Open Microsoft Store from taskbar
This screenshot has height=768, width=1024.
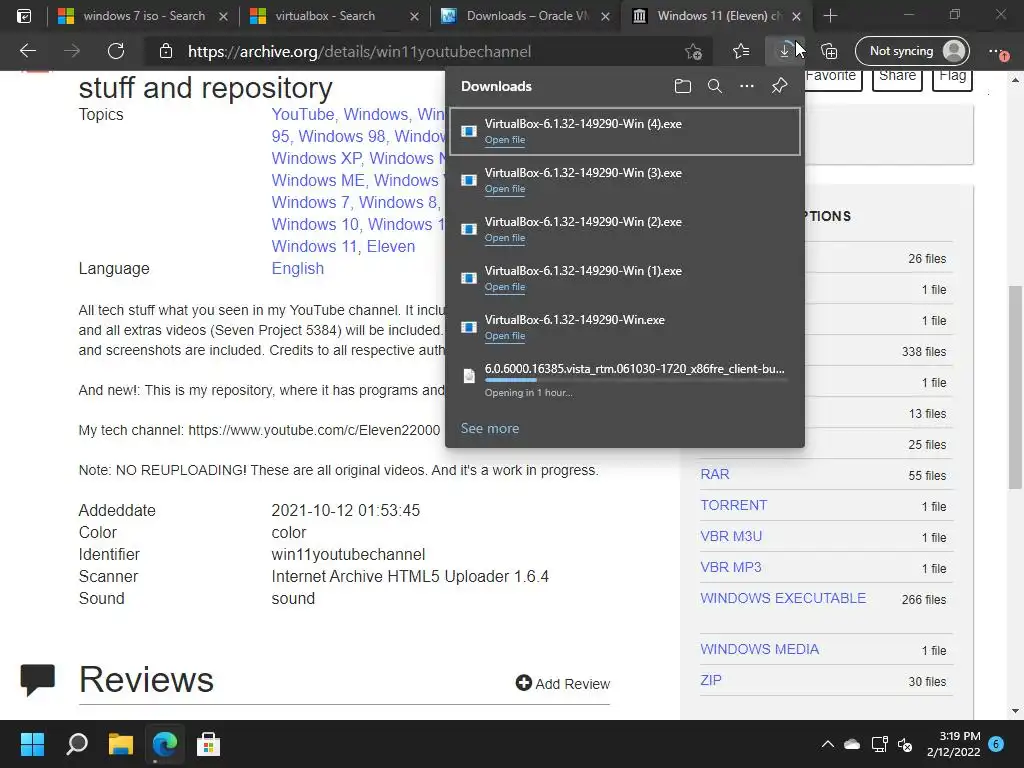(x=208, y=744)
